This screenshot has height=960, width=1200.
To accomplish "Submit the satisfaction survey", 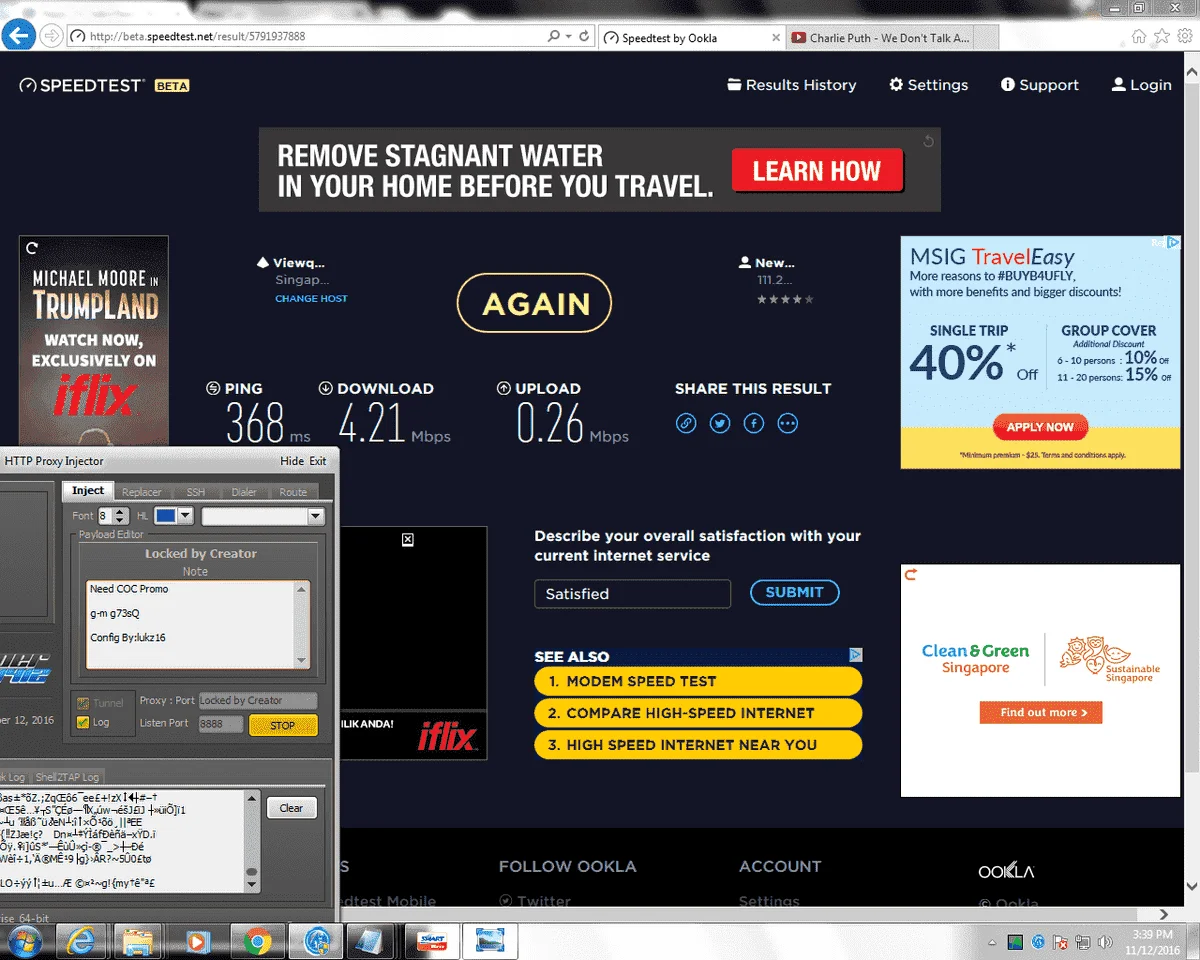I will click(794, 592).
